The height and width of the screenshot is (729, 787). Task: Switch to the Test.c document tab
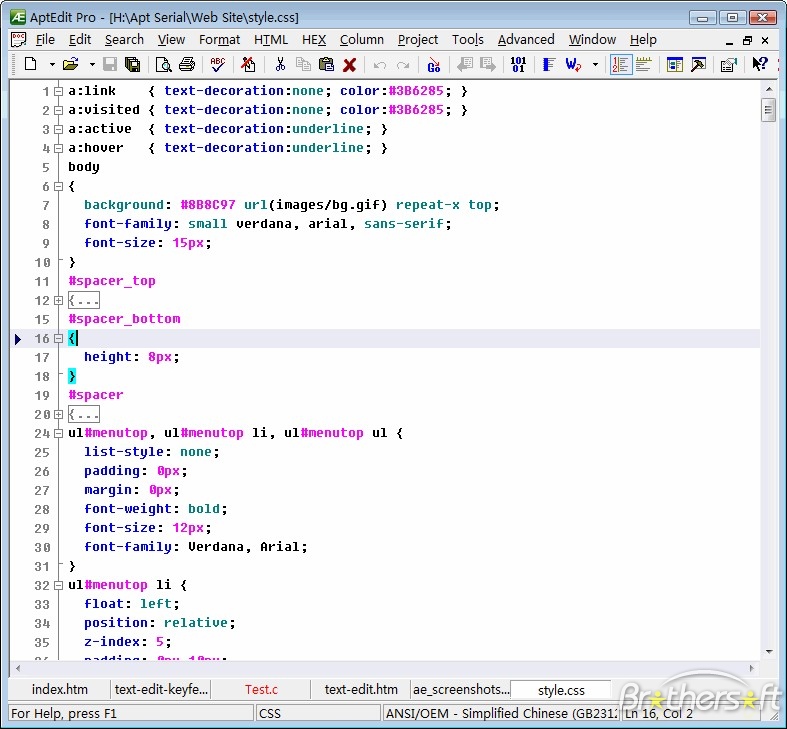pyautogui.click(x=261, y=689)
